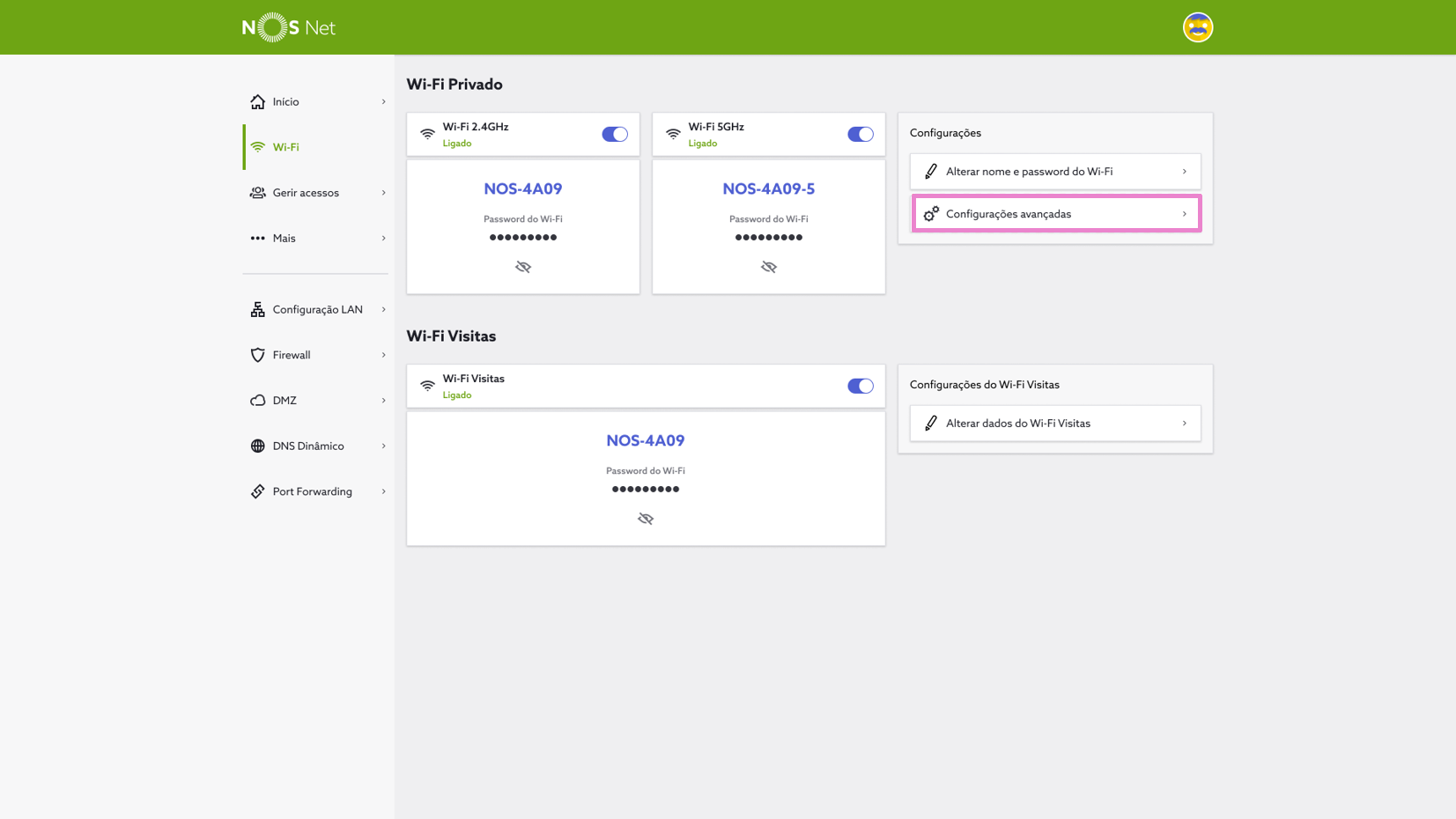Viewport: 1456px width, 819px height.
Task: Select the Wi-Fi menu item
Action: (316, 147)
